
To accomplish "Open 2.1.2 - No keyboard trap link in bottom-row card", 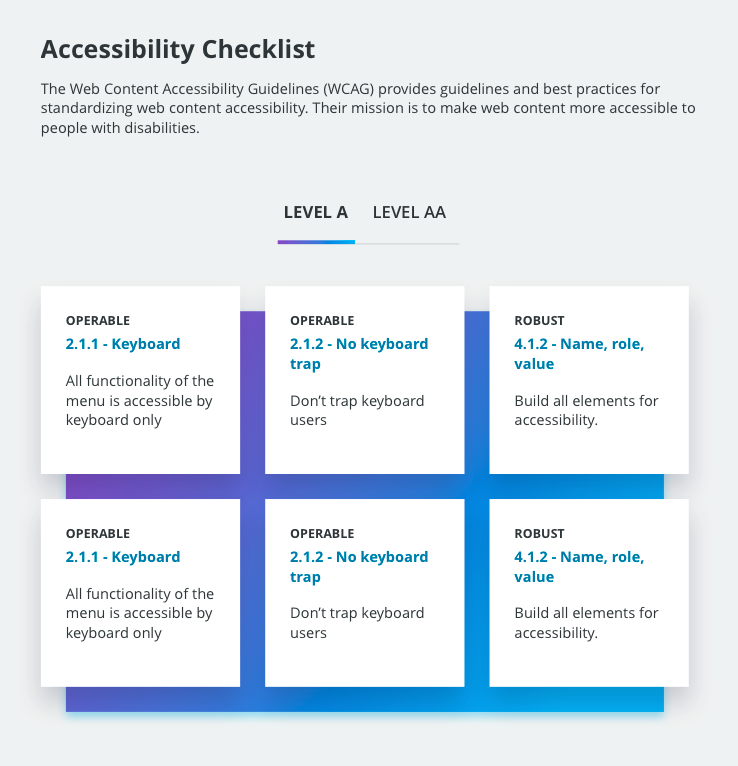I will coord(359,567).
